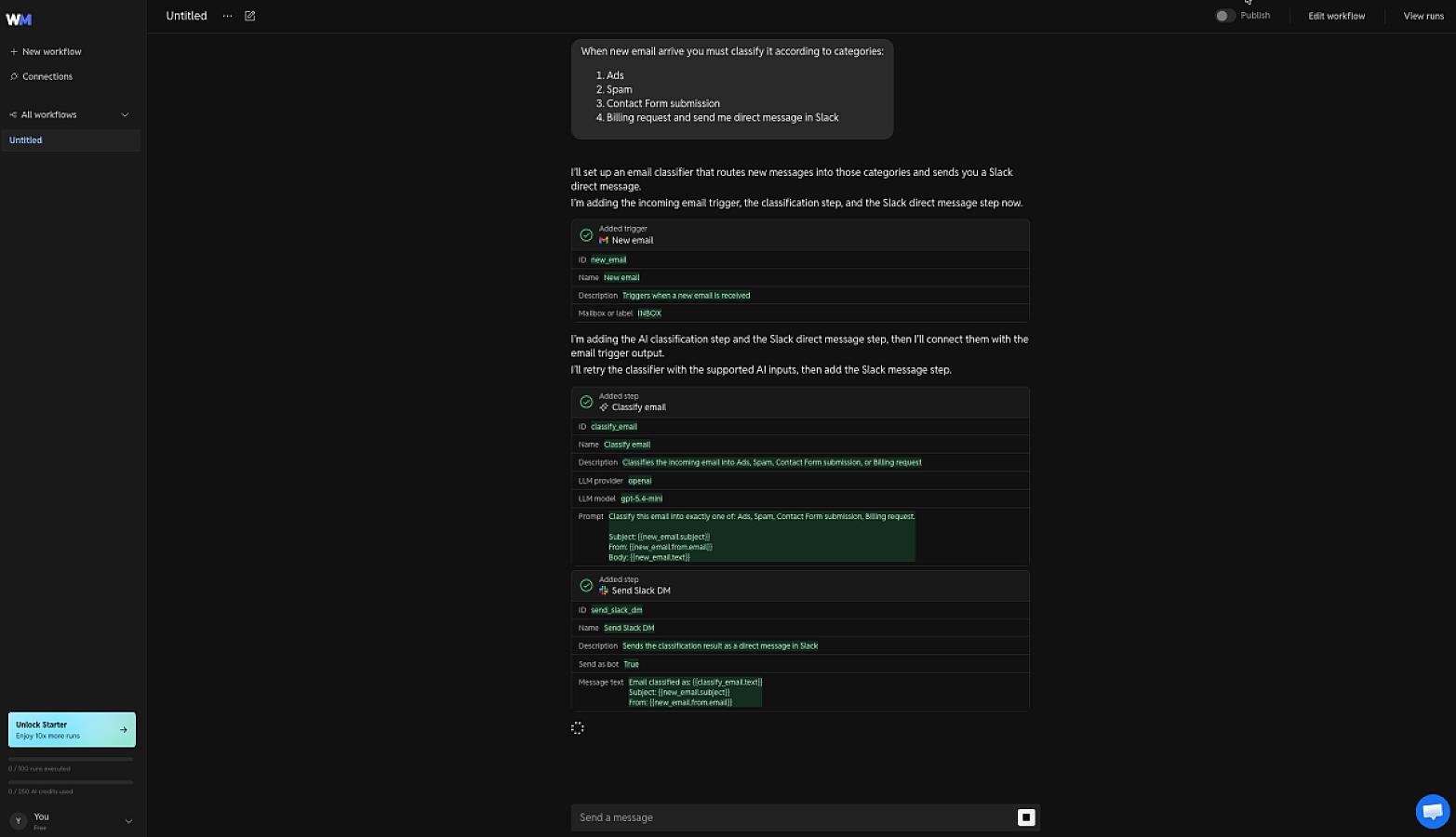
Task: Open the three-dots menu beside Untitled title
Action: pyautogui.click(x=227, y=16)
